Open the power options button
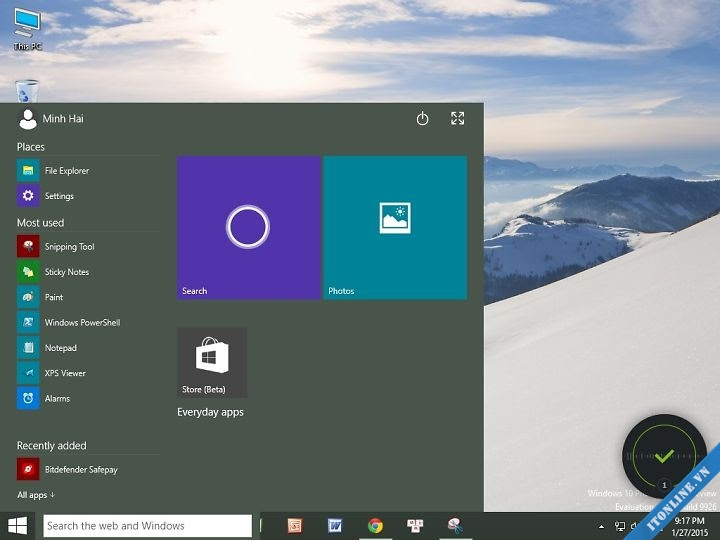Viewport: 720px width, 540px height. tap(422, 118)
